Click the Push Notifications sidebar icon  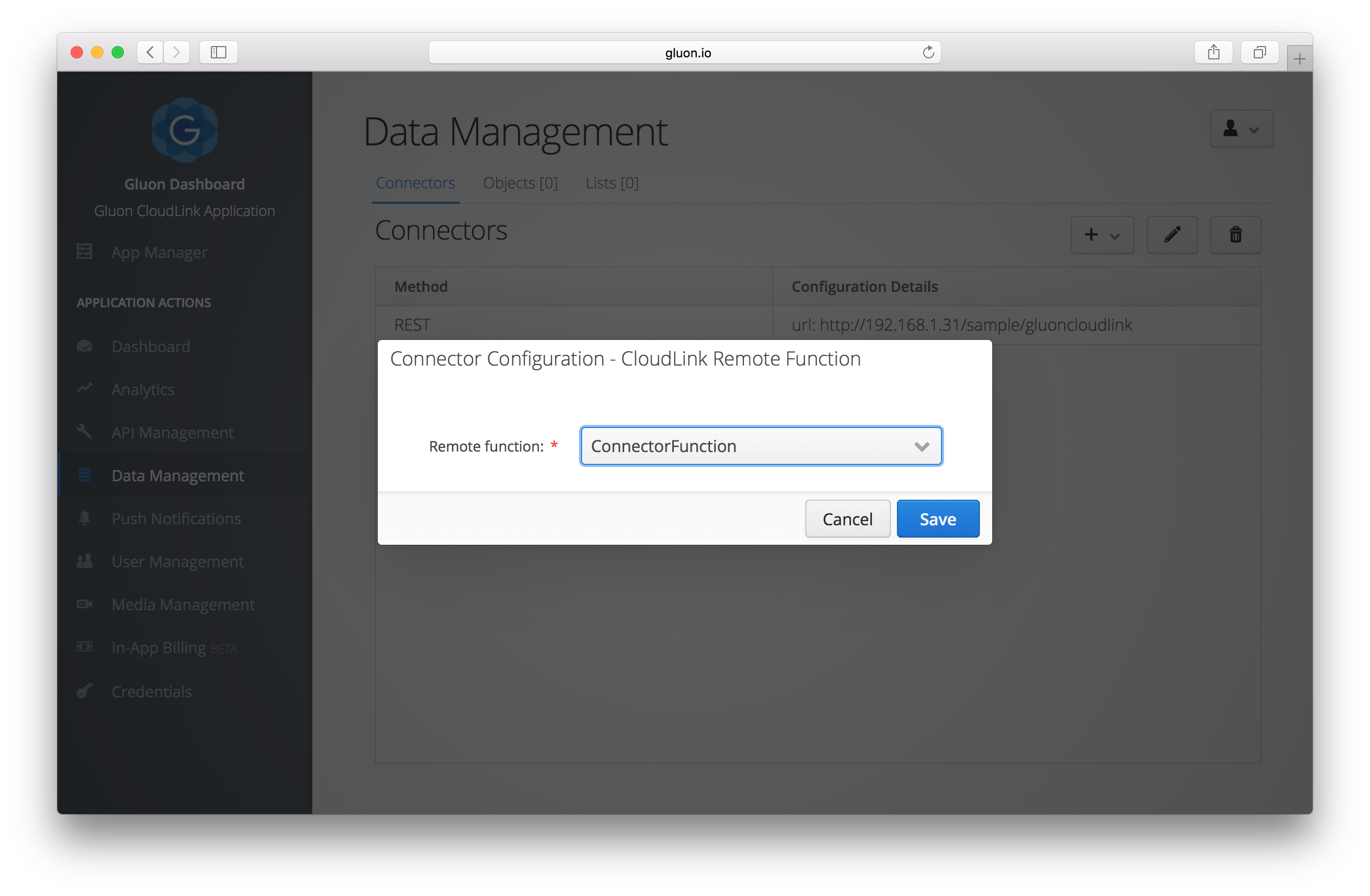pos(84,518)
